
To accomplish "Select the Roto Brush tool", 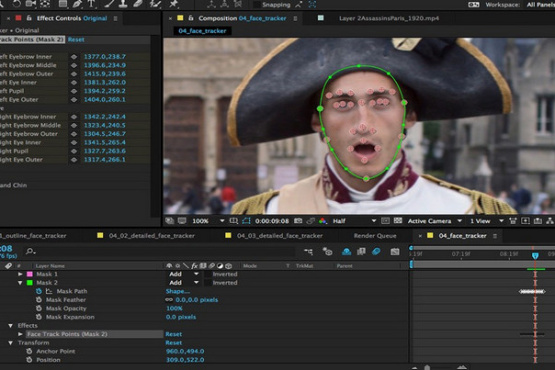I will 155,4.
